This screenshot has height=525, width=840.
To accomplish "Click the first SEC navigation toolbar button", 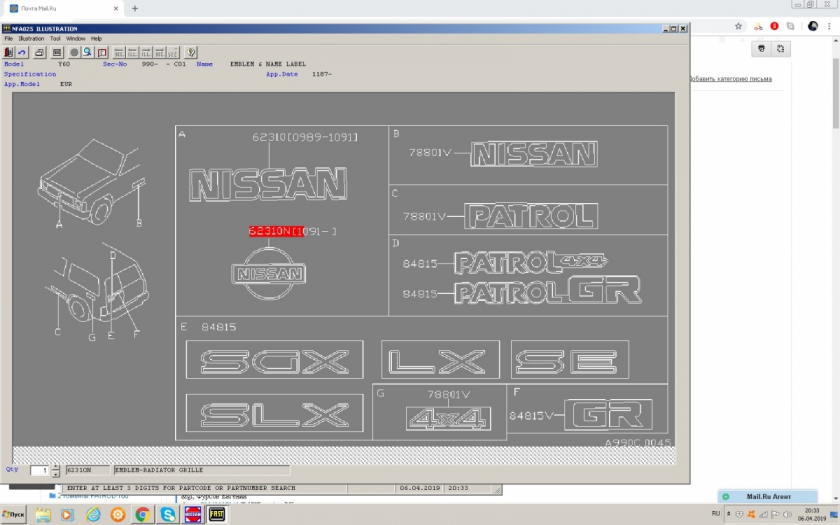I will coord(119,52).
